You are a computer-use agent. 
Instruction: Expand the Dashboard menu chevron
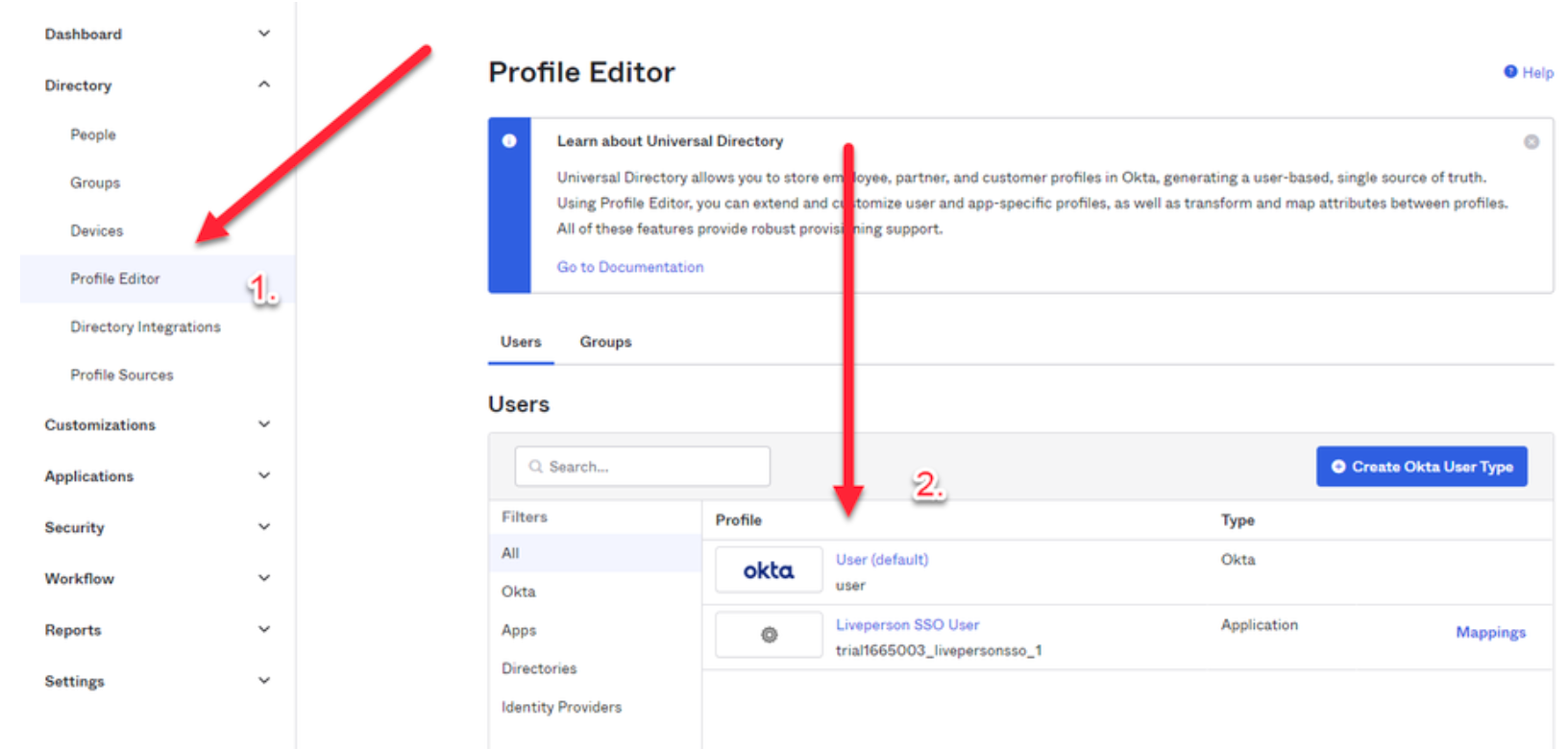[264, 34]
